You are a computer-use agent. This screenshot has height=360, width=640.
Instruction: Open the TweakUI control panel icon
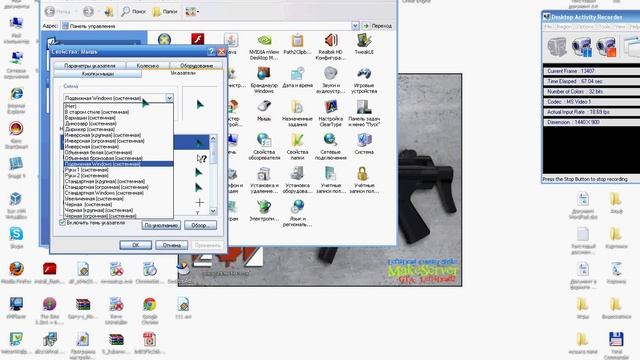point(364,44)
